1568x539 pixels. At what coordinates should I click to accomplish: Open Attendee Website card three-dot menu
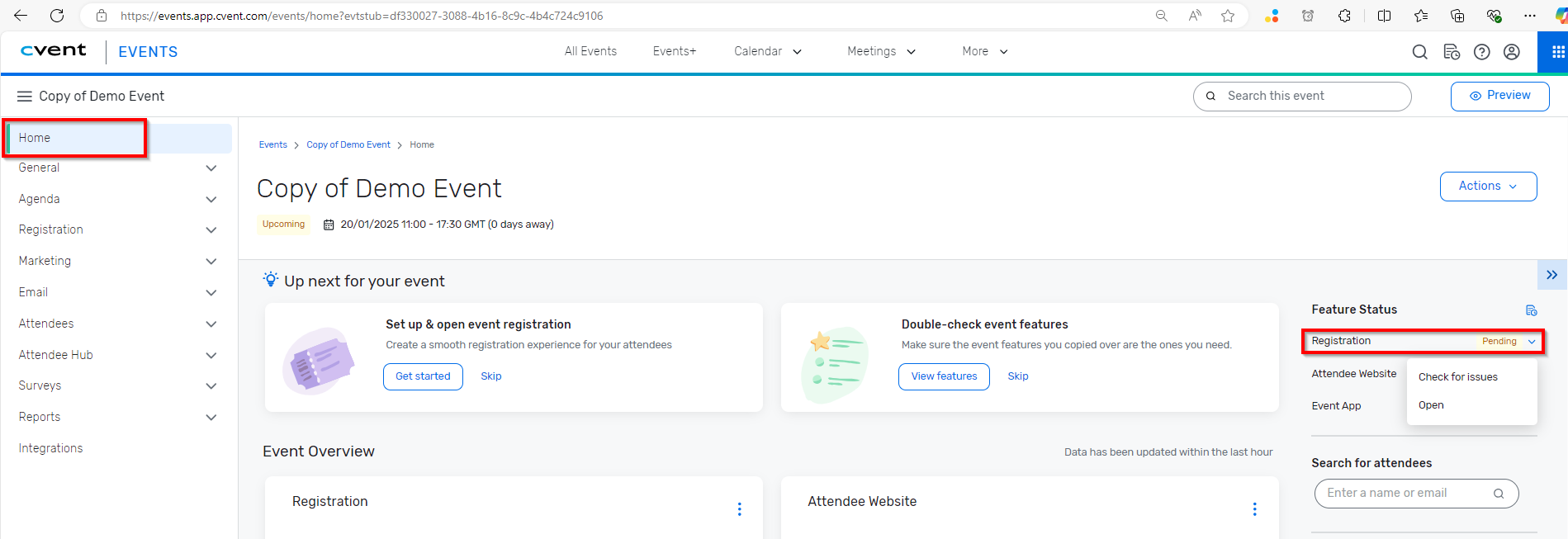[1254, 509]
